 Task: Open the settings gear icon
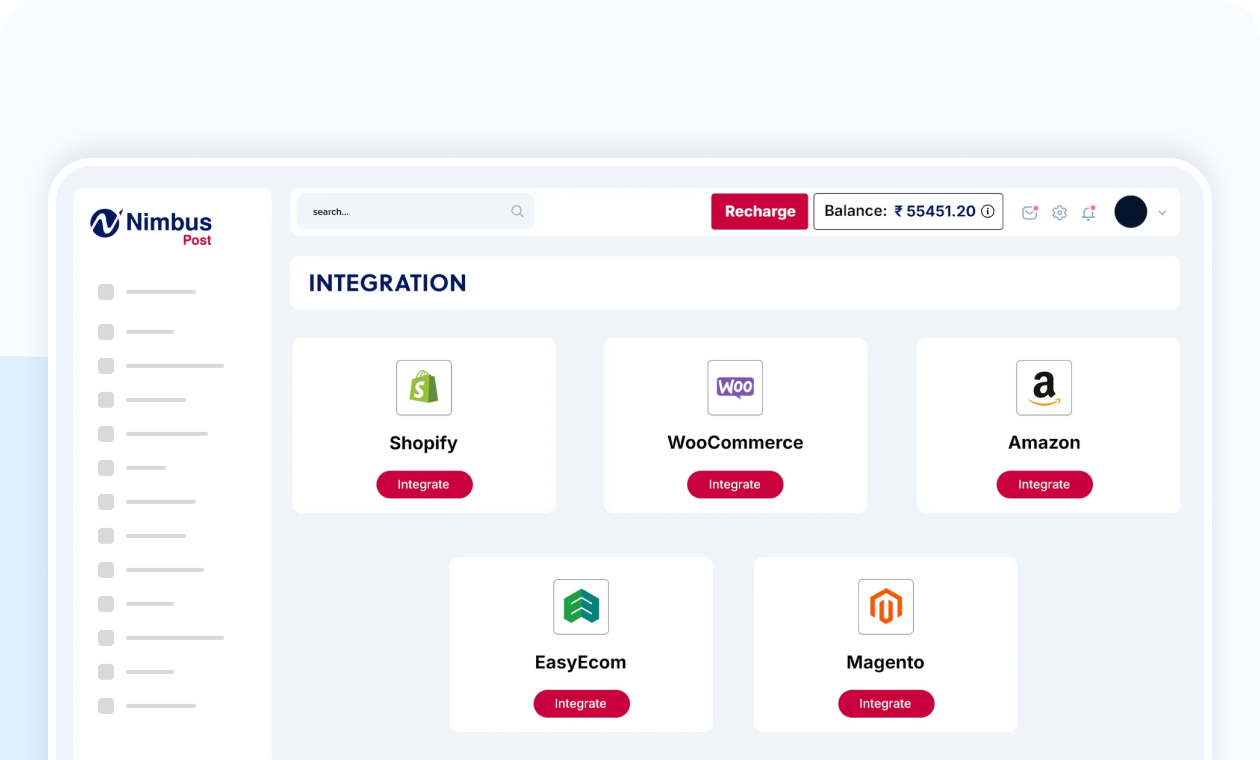pyautogui.click(x=1059, y=212)
